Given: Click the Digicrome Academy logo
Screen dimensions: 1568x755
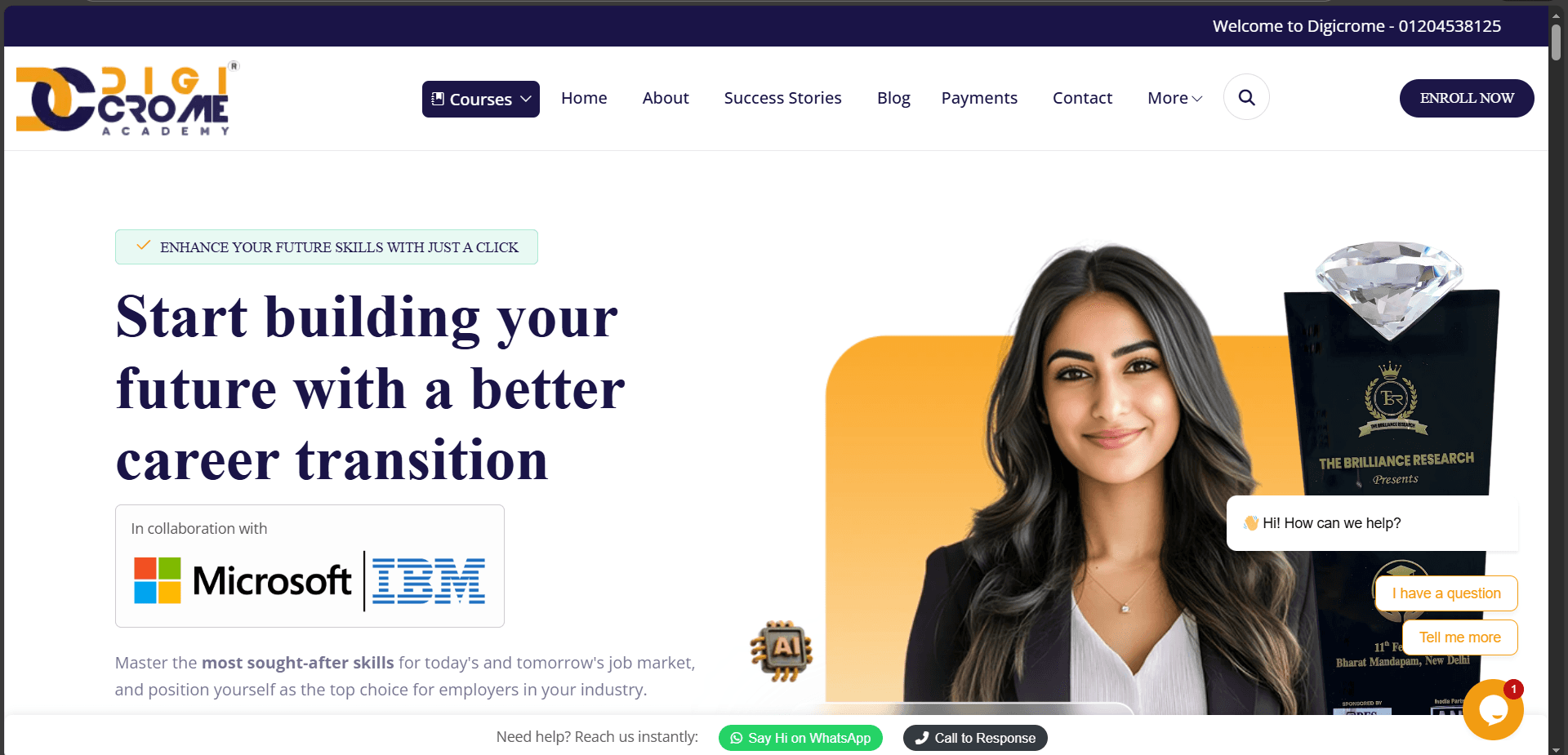Looking at the screenshot, I should 127,99.
